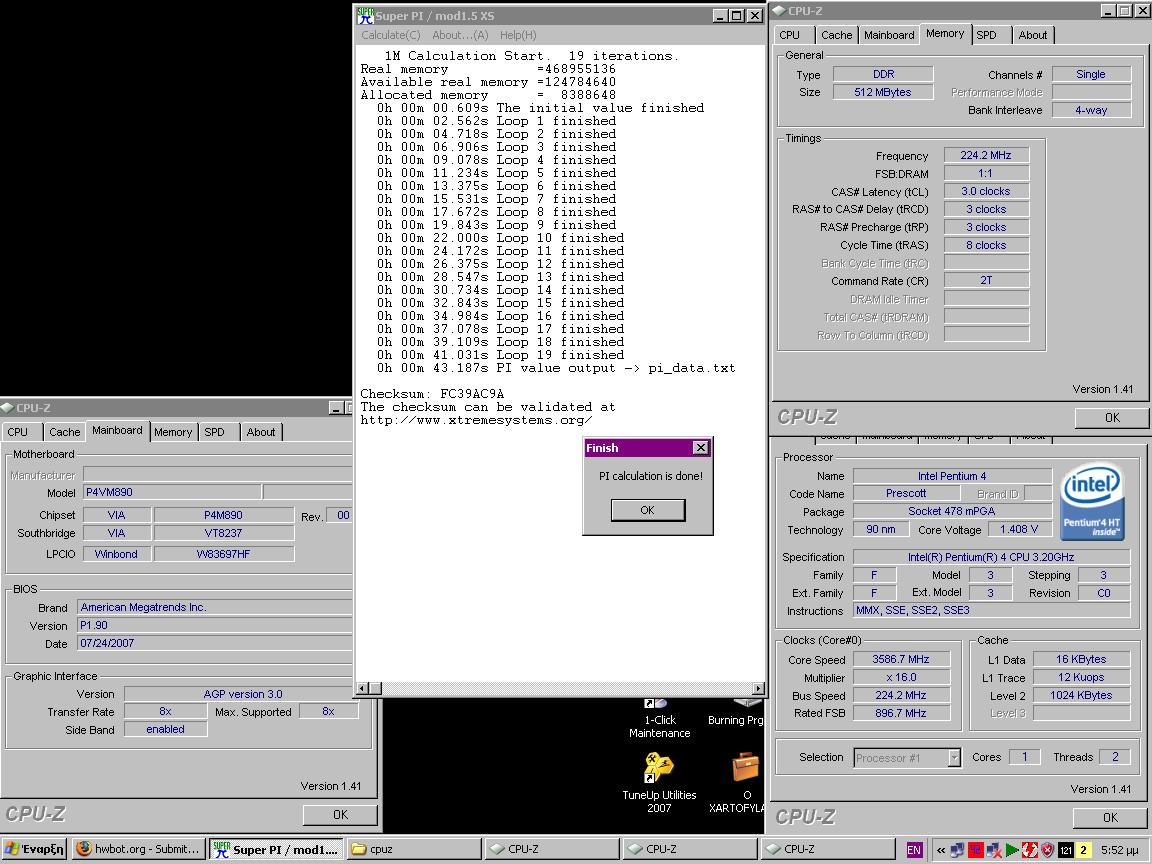1152x864 pixels.
Task: Open Help(H) menu in Super PI
Action: point(518,35)
